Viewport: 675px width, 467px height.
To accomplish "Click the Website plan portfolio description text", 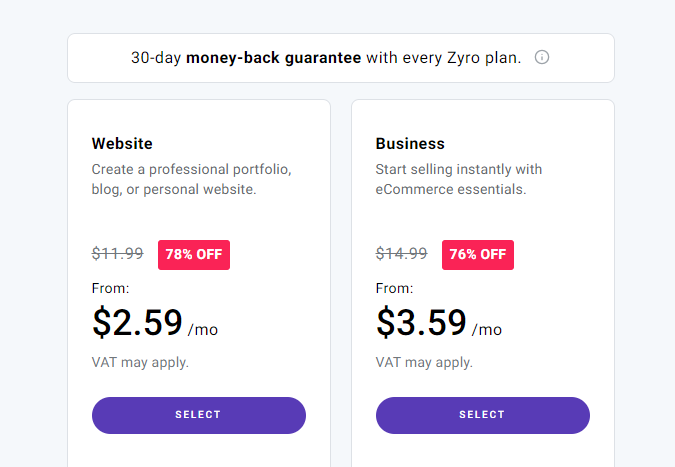I will (191, 179).
